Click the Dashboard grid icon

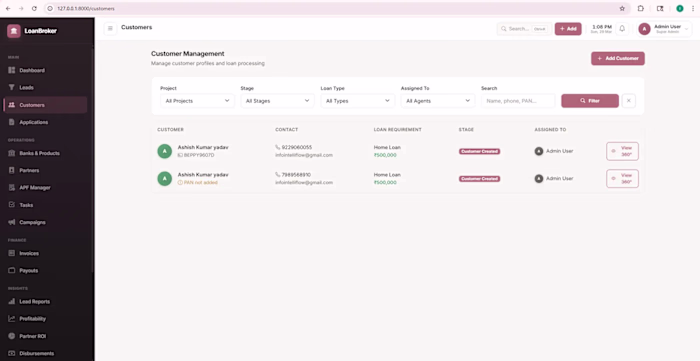[12, 71]
